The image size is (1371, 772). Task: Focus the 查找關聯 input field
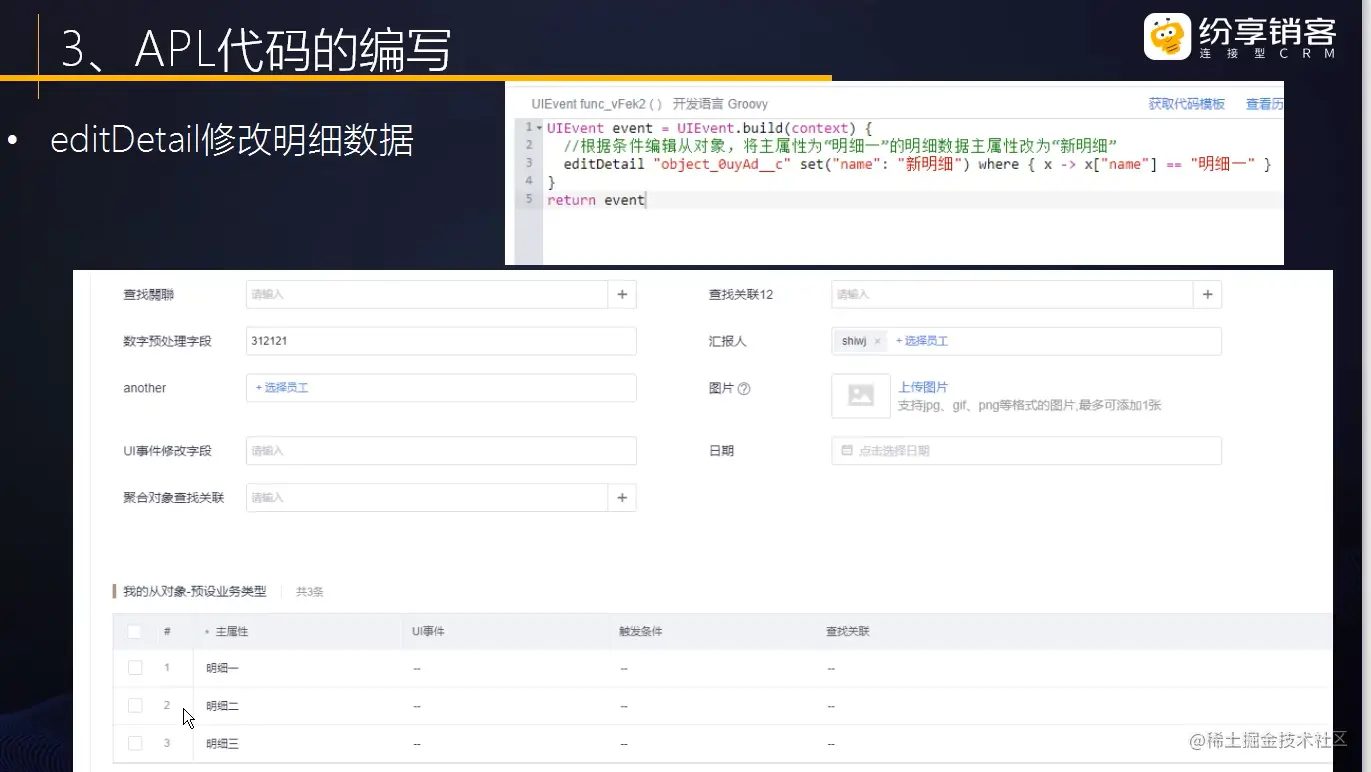coord(427,294)
